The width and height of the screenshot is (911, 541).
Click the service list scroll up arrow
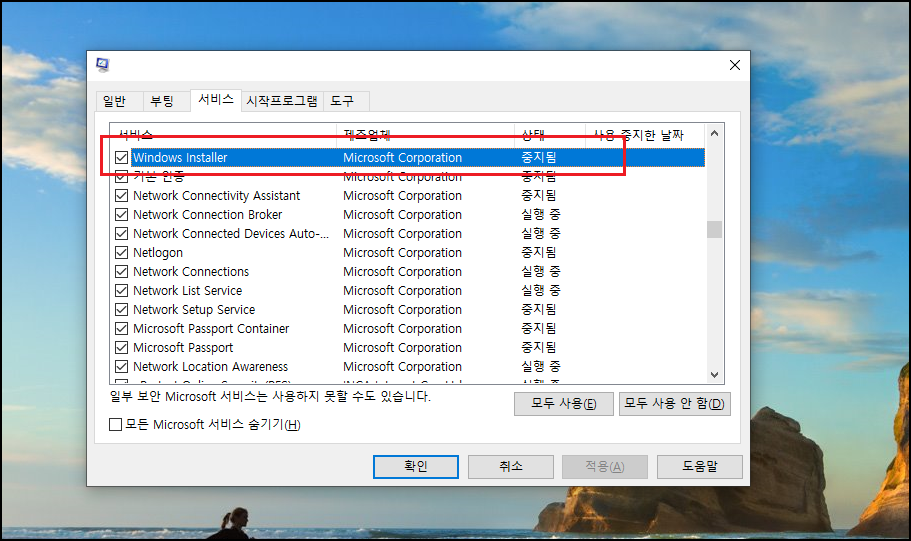715,134
